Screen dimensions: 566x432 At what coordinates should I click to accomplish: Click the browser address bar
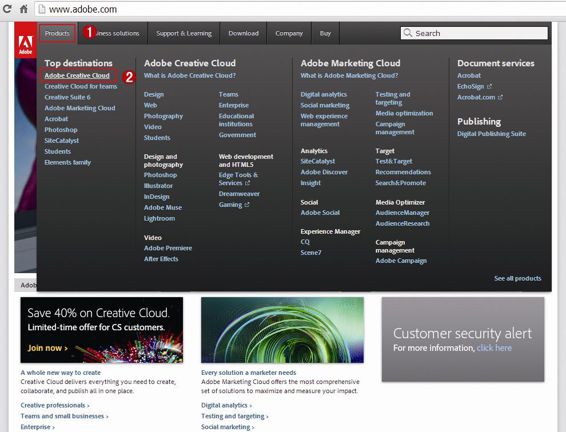tap(300, 9)
